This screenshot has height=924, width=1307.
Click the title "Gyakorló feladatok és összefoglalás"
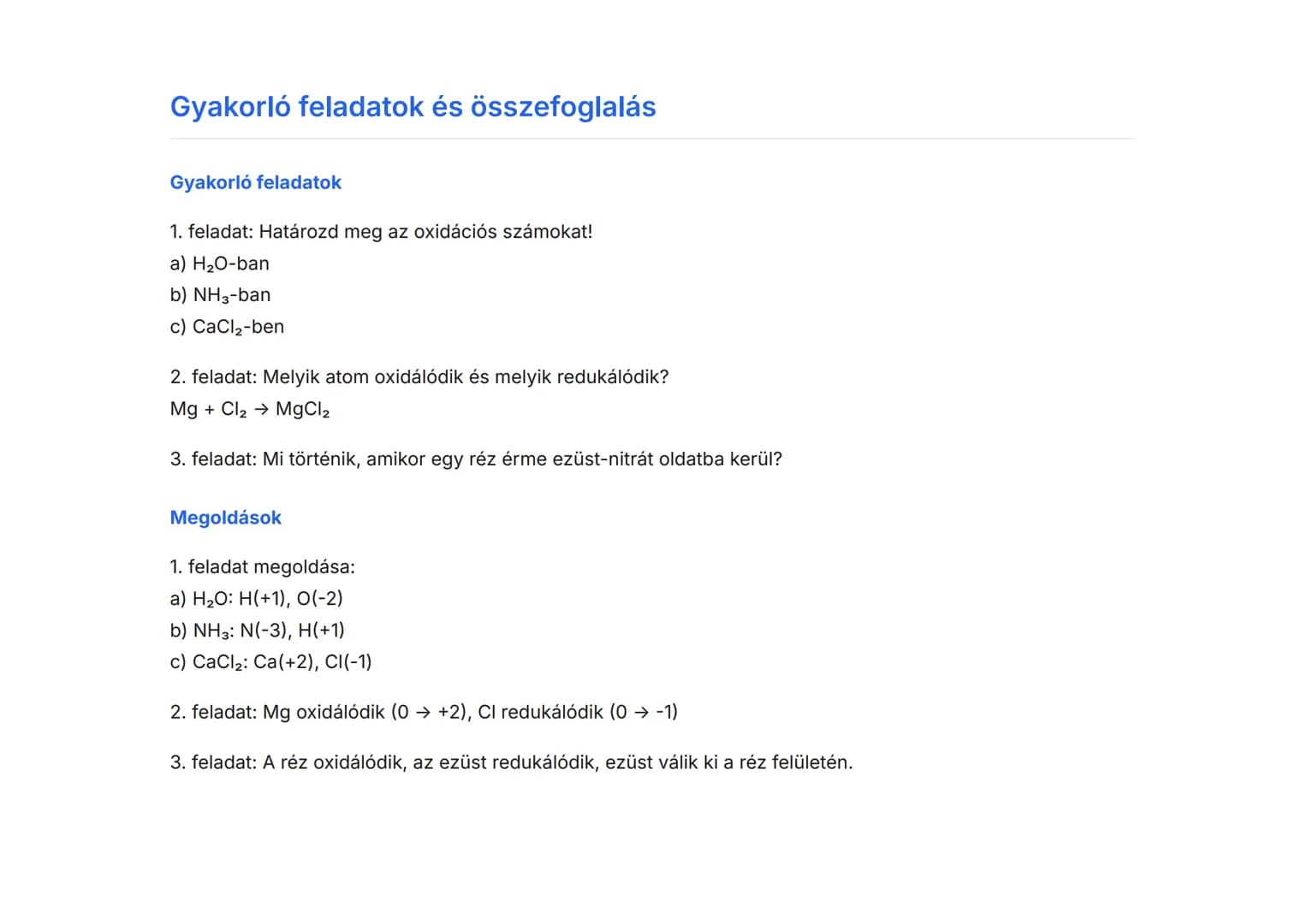pos(413,107)
